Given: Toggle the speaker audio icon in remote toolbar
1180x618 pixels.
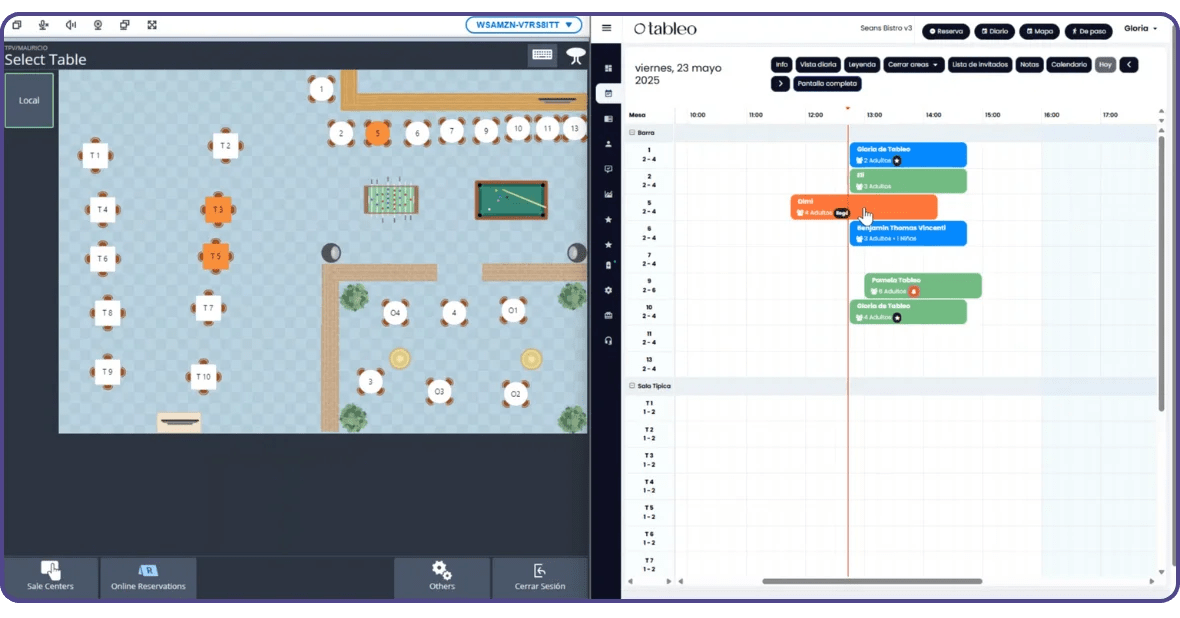Looking at the screenshot, I should click(x=71, y=25).
